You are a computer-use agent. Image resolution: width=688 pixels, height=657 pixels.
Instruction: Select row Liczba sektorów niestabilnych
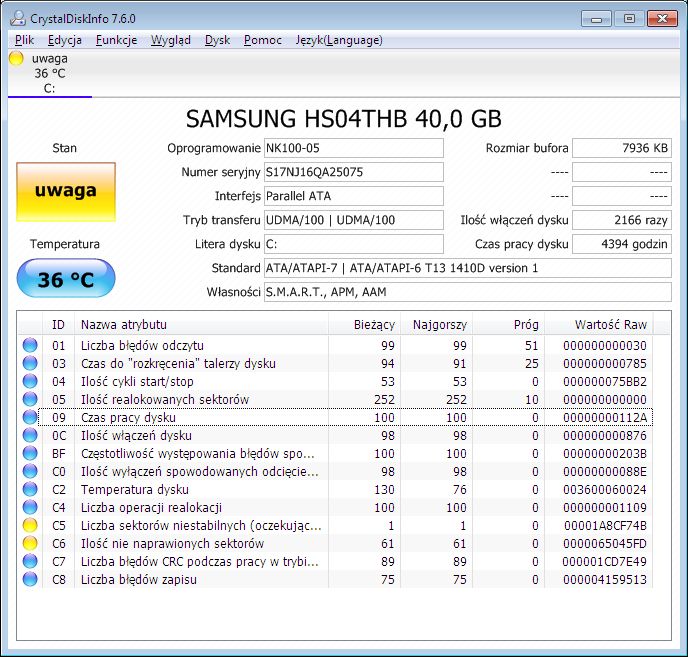click(336, 525)
